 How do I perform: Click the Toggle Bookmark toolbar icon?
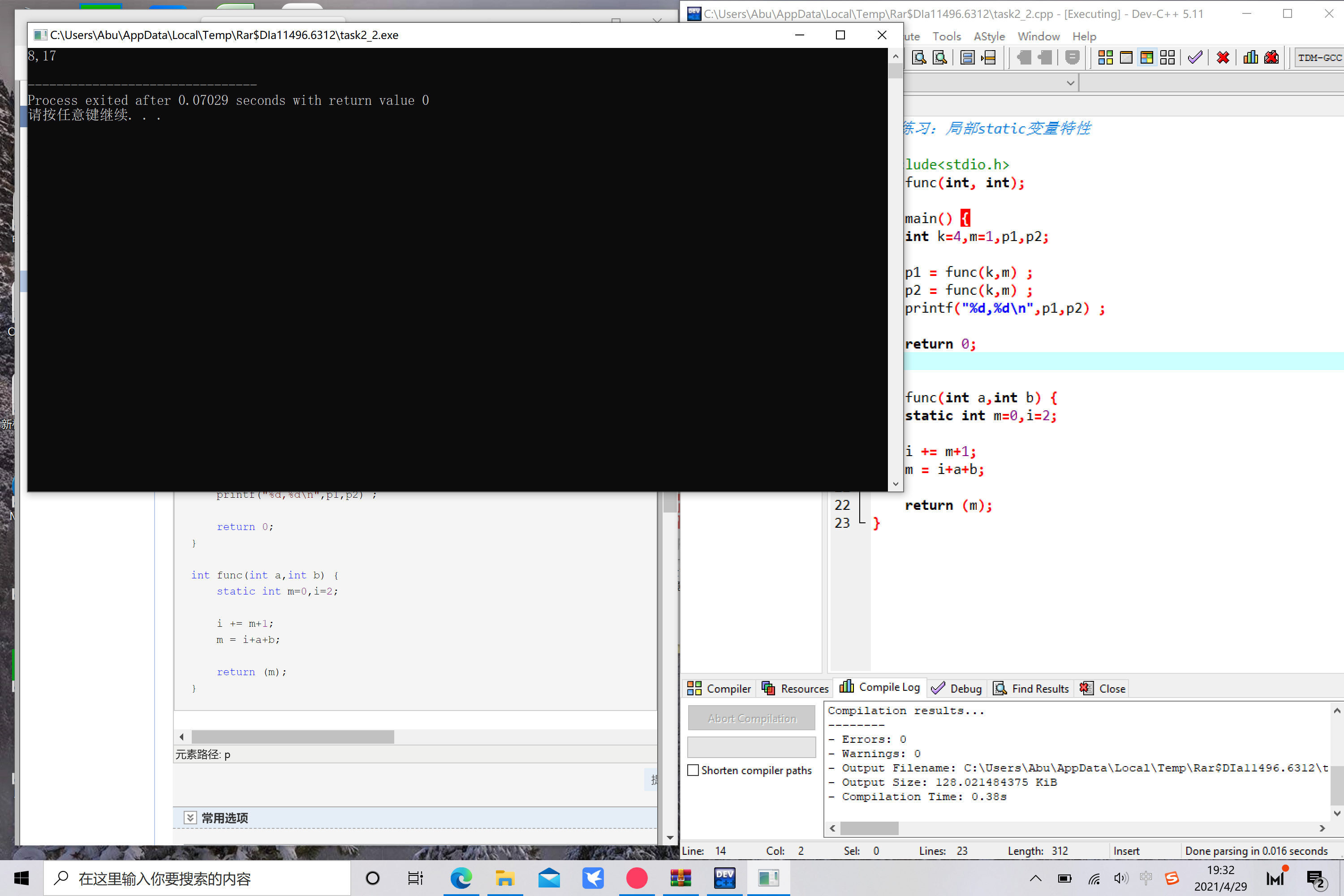(967, 58)
